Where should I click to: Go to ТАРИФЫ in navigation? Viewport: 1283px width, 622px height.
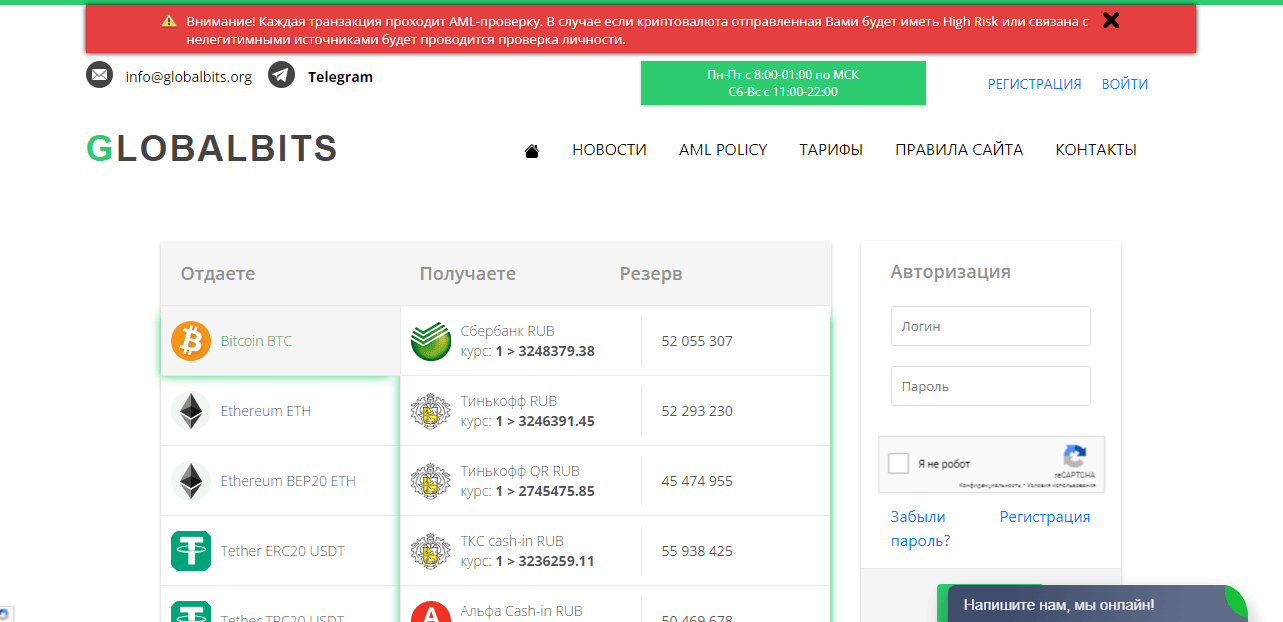[x=831, y=150]
